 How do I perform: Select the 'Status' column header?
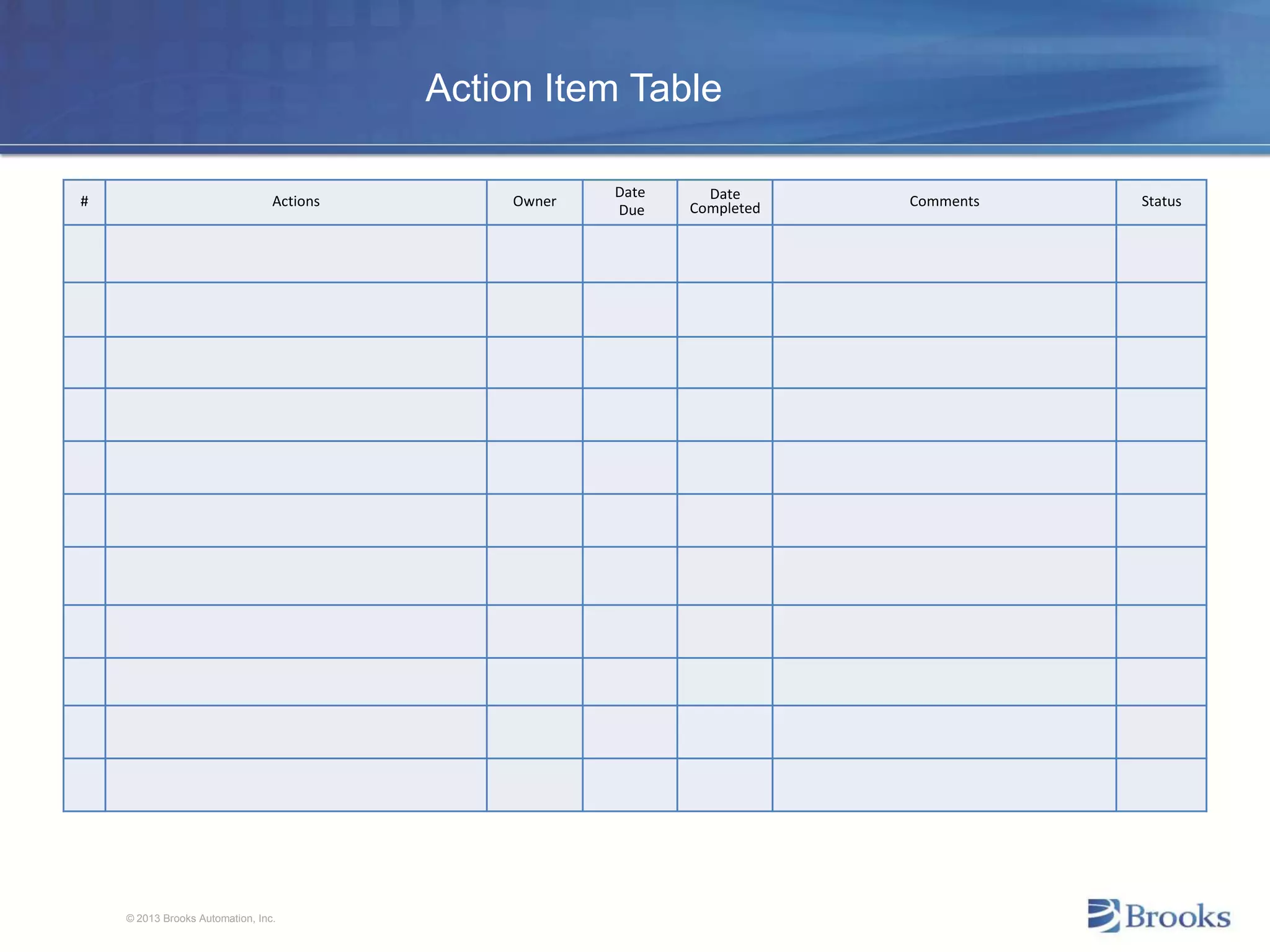(1161, 202)
